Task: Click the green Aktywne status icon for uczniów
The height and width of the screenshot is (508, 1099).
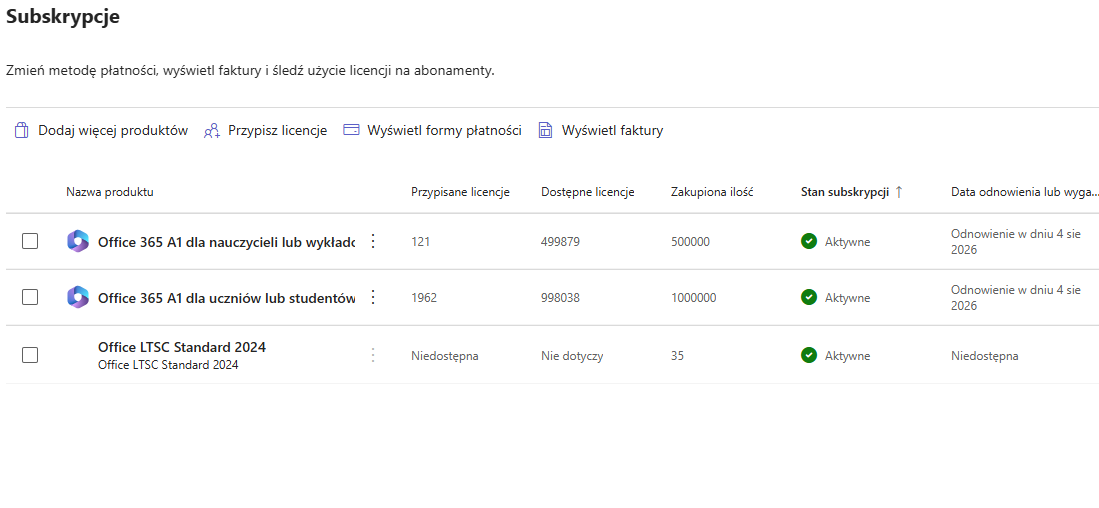Action: [809, 297]
